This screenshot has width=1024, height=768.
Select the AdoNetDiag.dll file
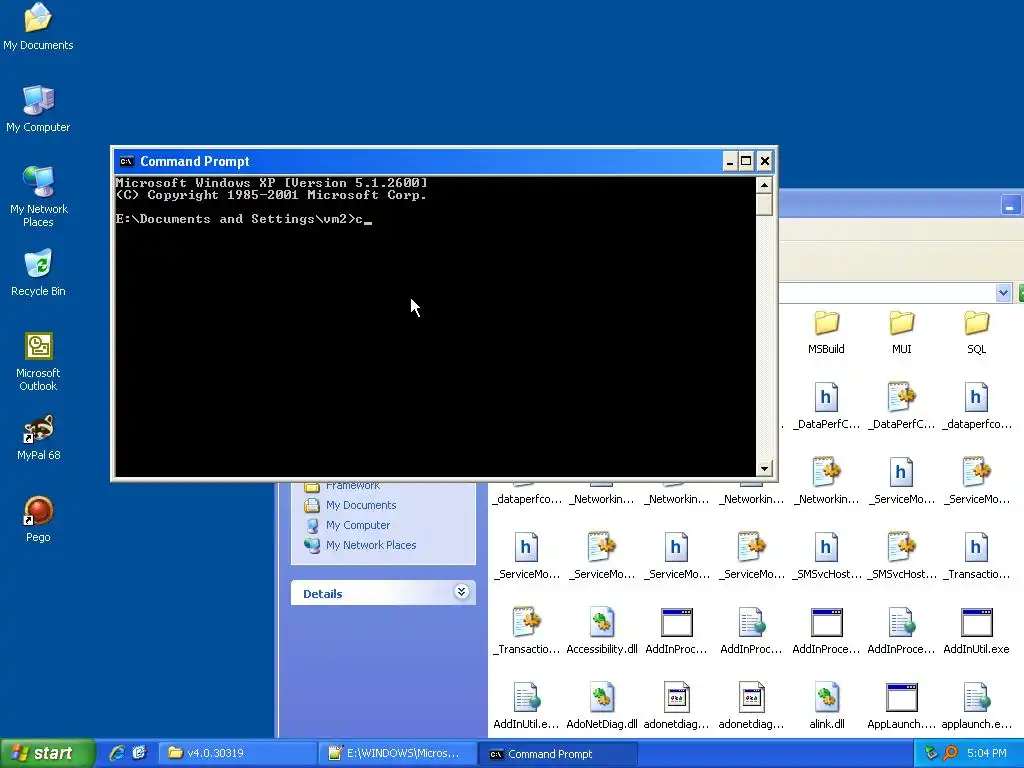[601, 706]
